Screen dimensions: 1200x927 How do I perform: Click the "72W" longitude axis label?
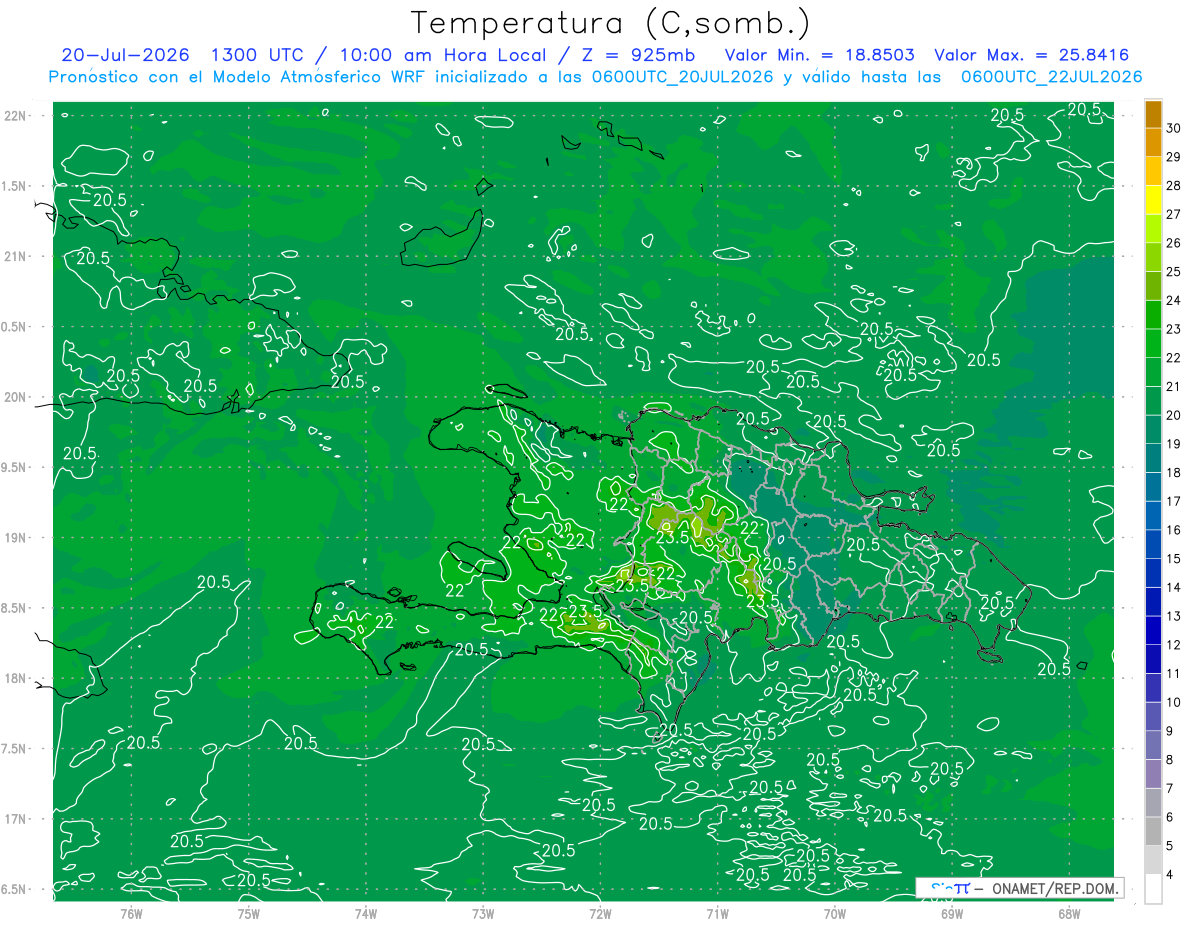(600, 912)
